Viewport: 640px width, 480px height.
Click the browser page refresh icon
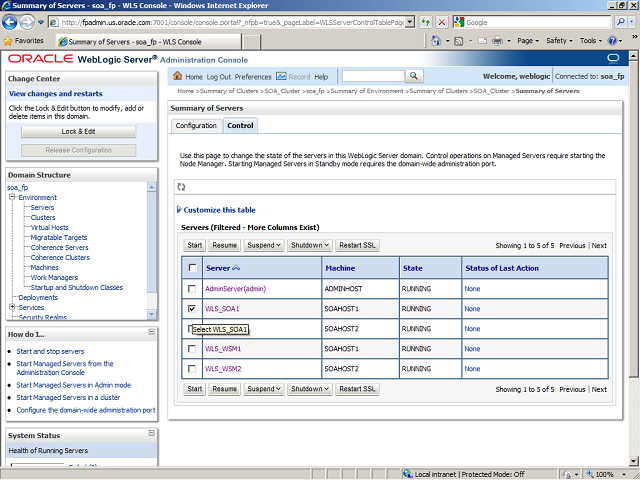click(426, 21)
